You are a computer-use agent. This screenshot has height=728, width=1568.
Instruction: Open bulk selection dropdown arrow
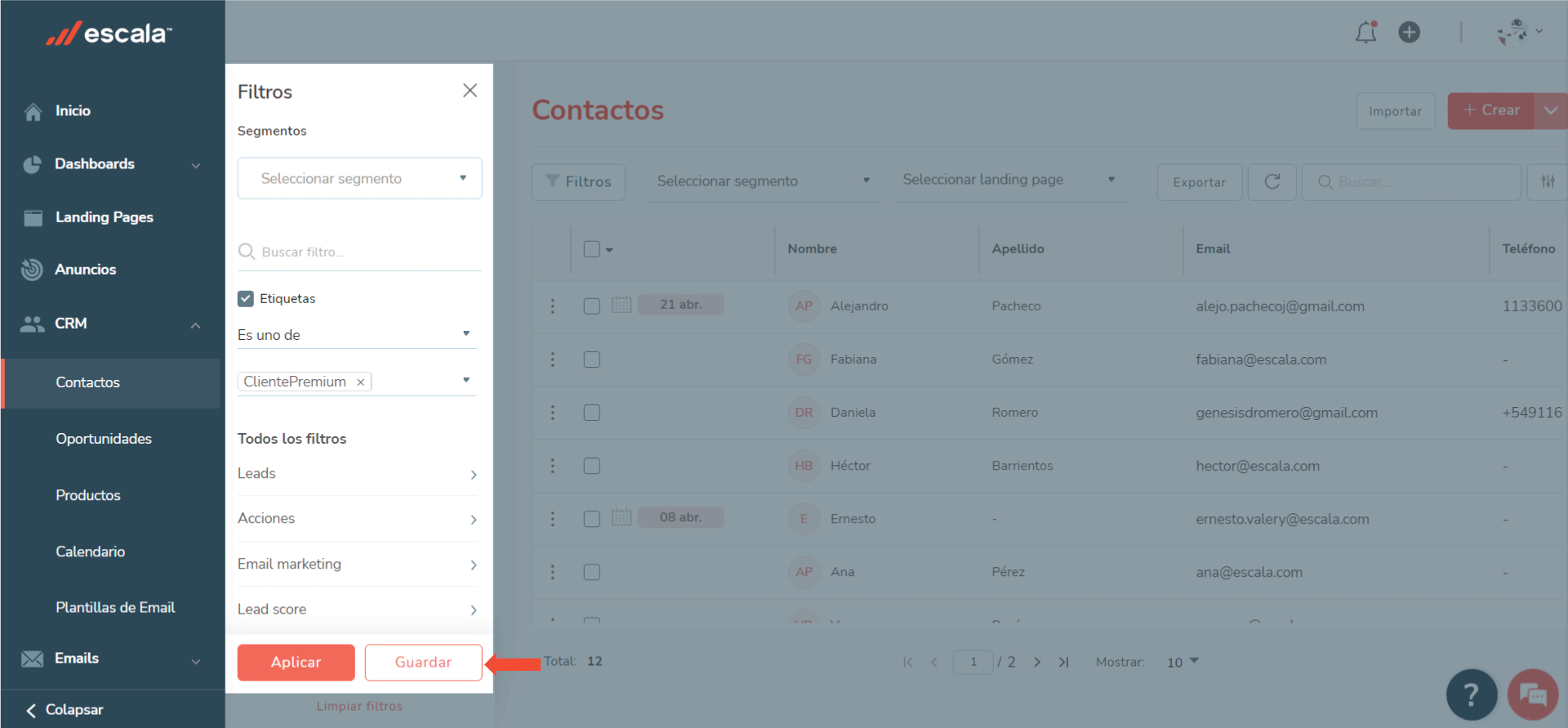(609, 250)
